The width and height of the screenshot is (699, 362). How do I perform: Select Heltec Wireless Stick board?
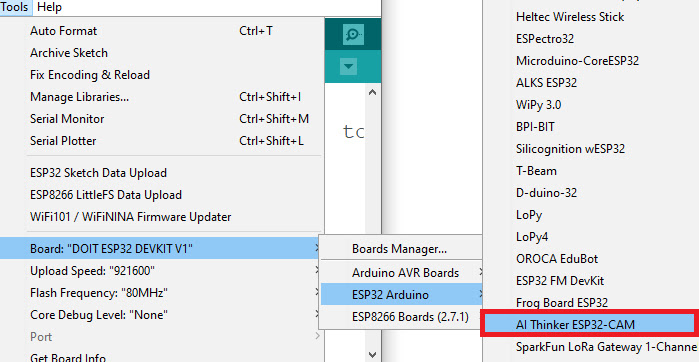point(591,16)
